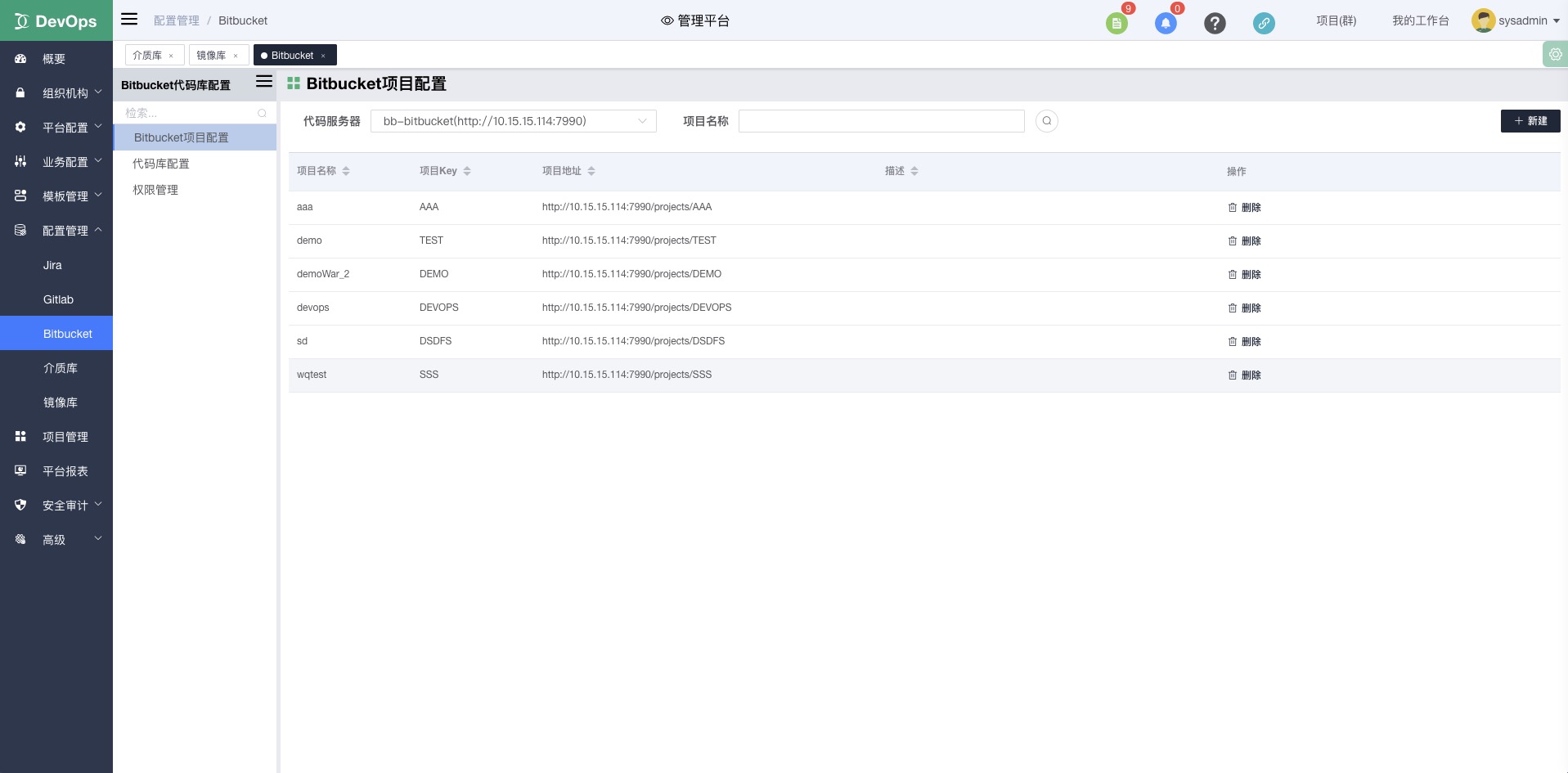Screen dimensions: 1568x773
Task: Sort table by 项目Key column
Action: coord(467,171)
